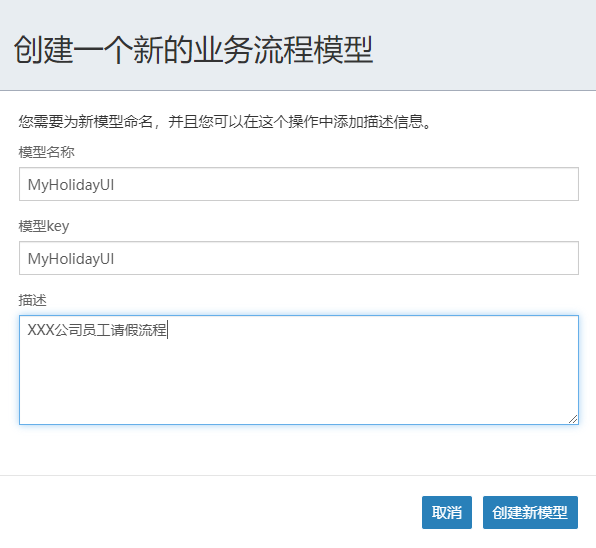Click the MyHolidayUI text in the key field

point(71,258)
